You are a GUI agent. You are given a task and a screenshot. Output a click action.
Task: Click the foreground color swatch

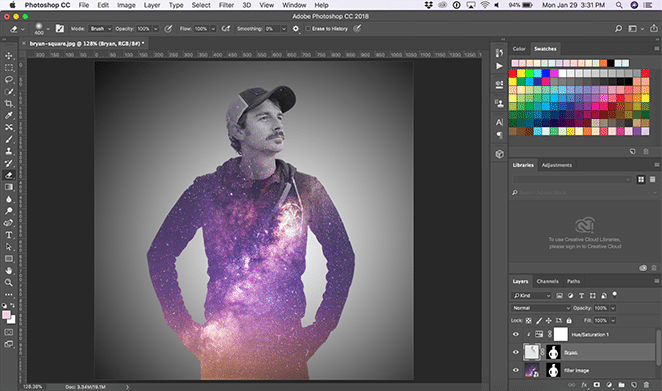[x=6, y=315]
